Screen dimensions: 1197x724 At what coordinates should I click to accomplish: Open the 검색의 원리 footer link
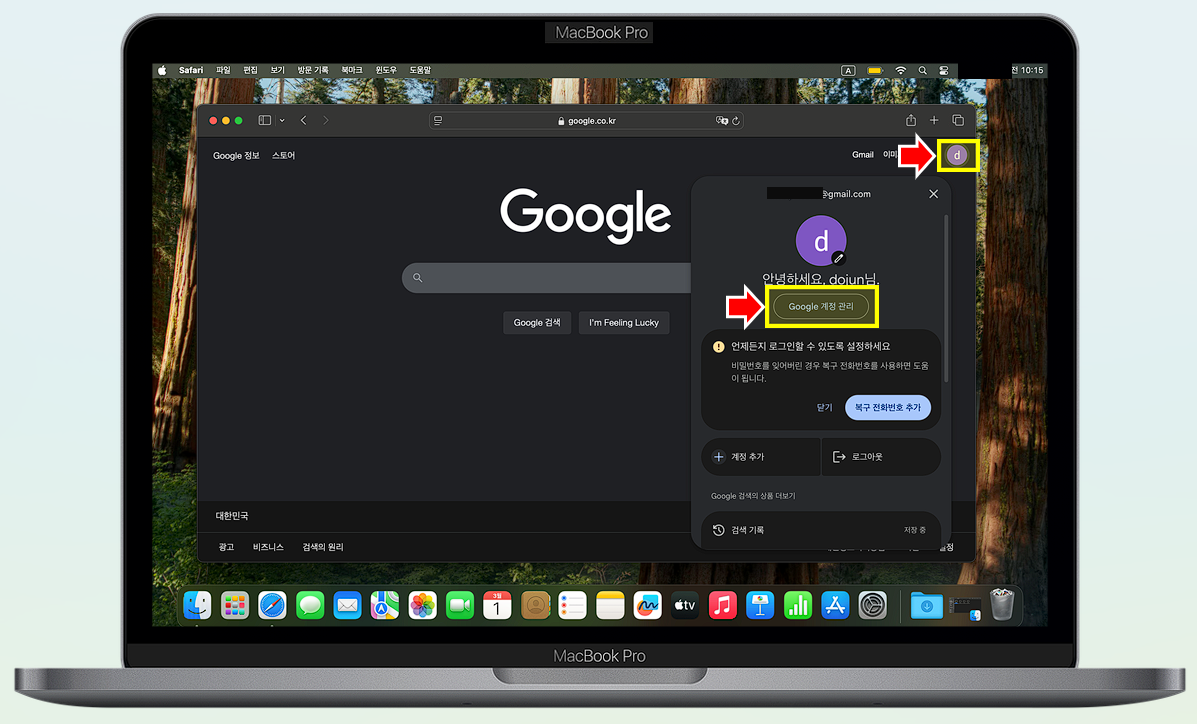click(323, 547)
